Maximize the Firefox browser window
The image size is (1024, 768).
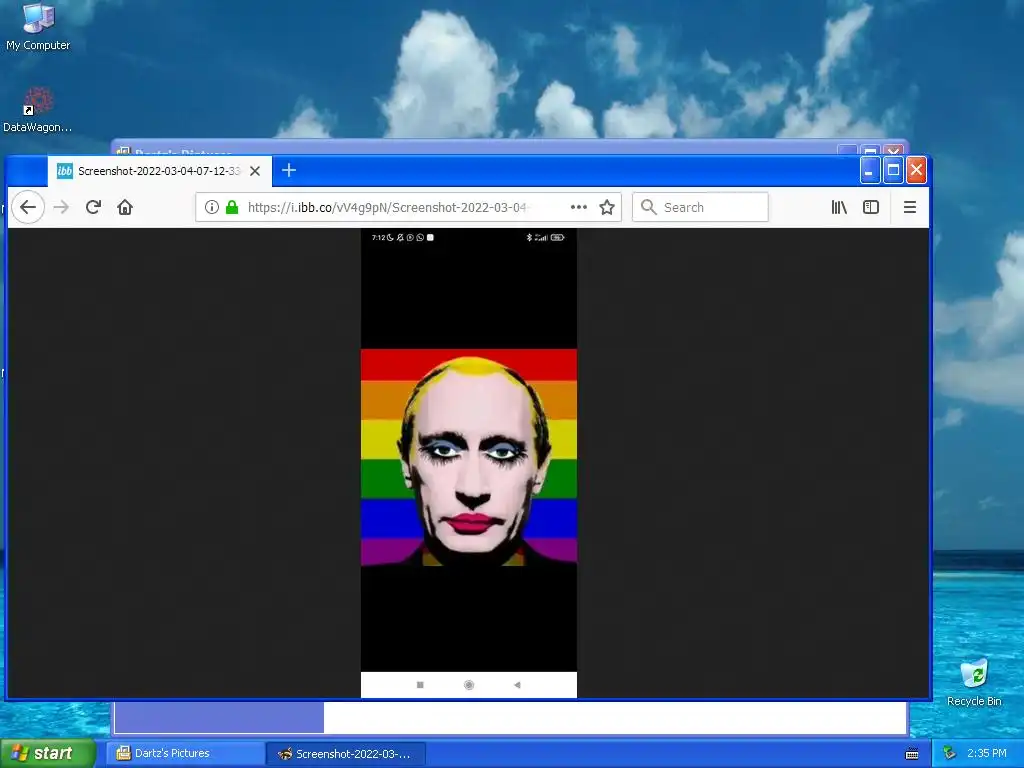point(893,170)
